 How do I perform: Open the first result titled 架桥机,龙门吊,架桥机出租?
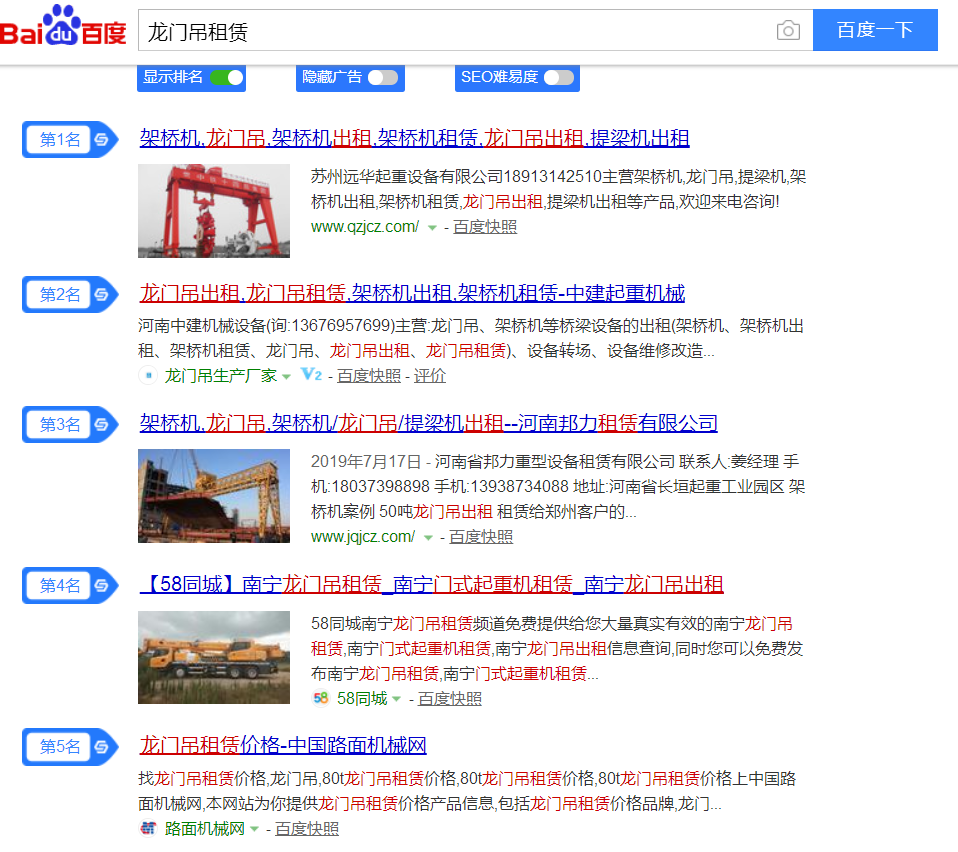pos(414,139)
